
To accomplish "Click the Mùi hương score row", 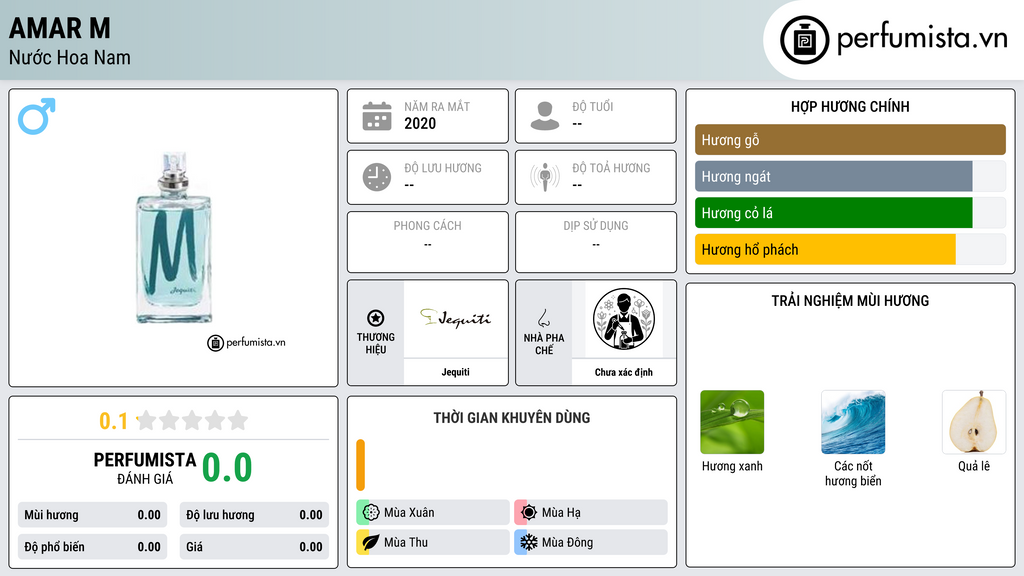I will [x=92, y=515].
